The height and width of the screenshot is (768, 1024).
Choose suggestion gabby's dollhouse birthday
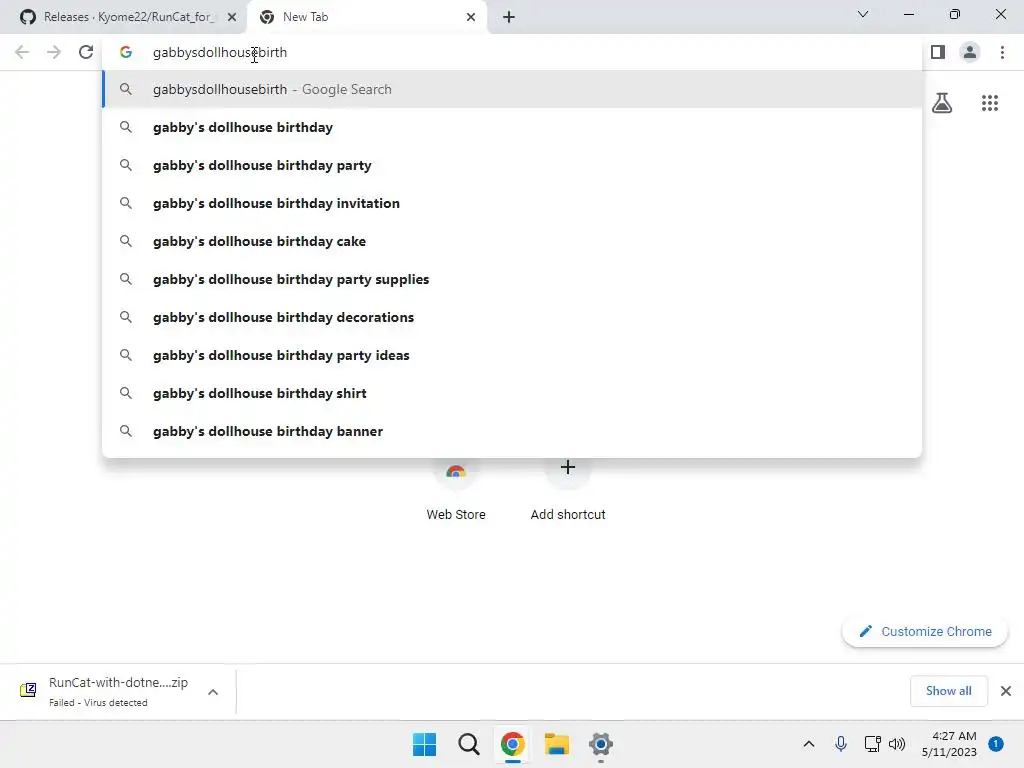click(x=512, y=127)
